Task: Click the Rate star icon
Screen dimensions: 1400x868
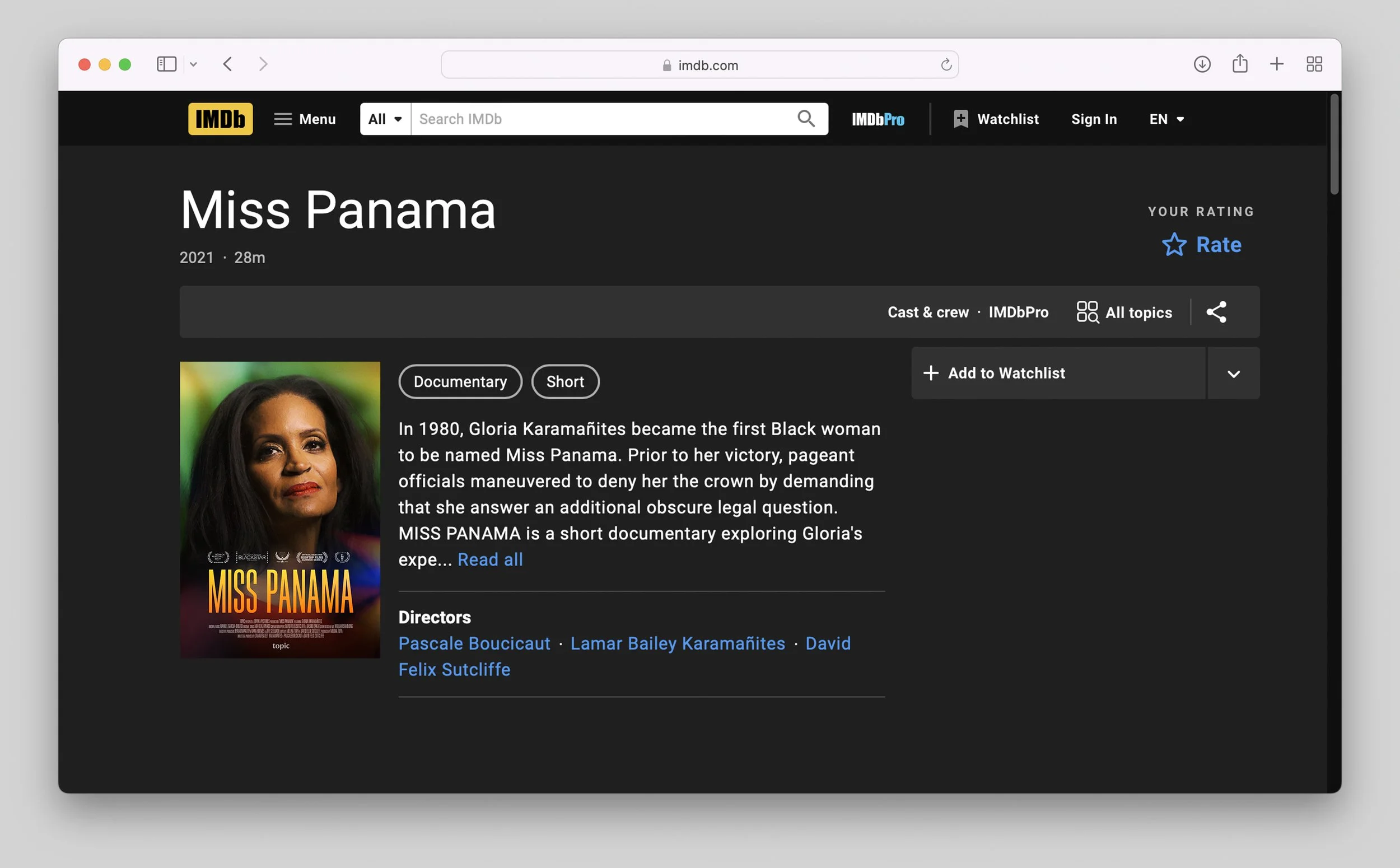Action: [1174, 245]
